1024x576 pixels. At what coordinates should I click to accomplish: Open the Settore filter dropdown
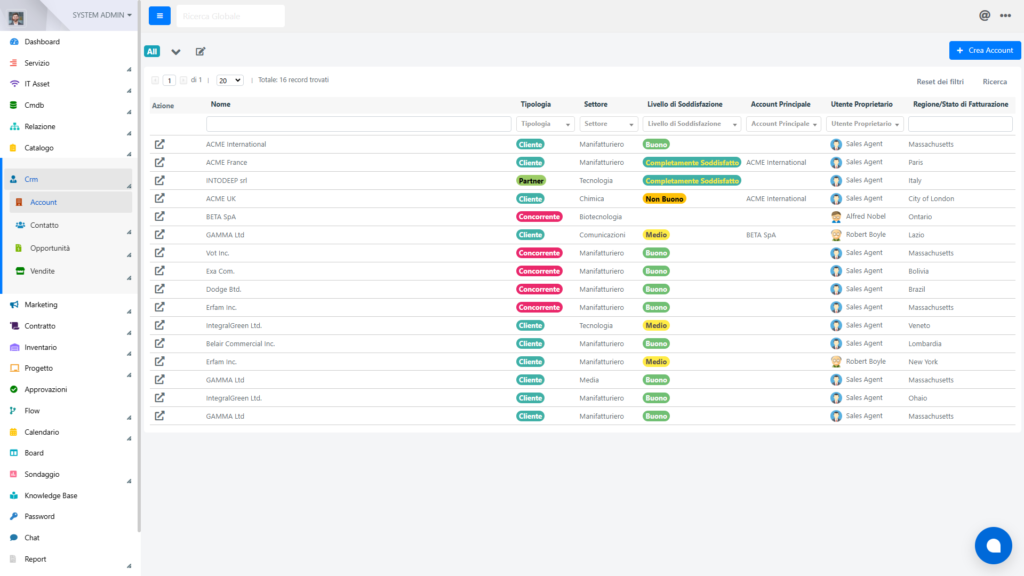point(608,124)
